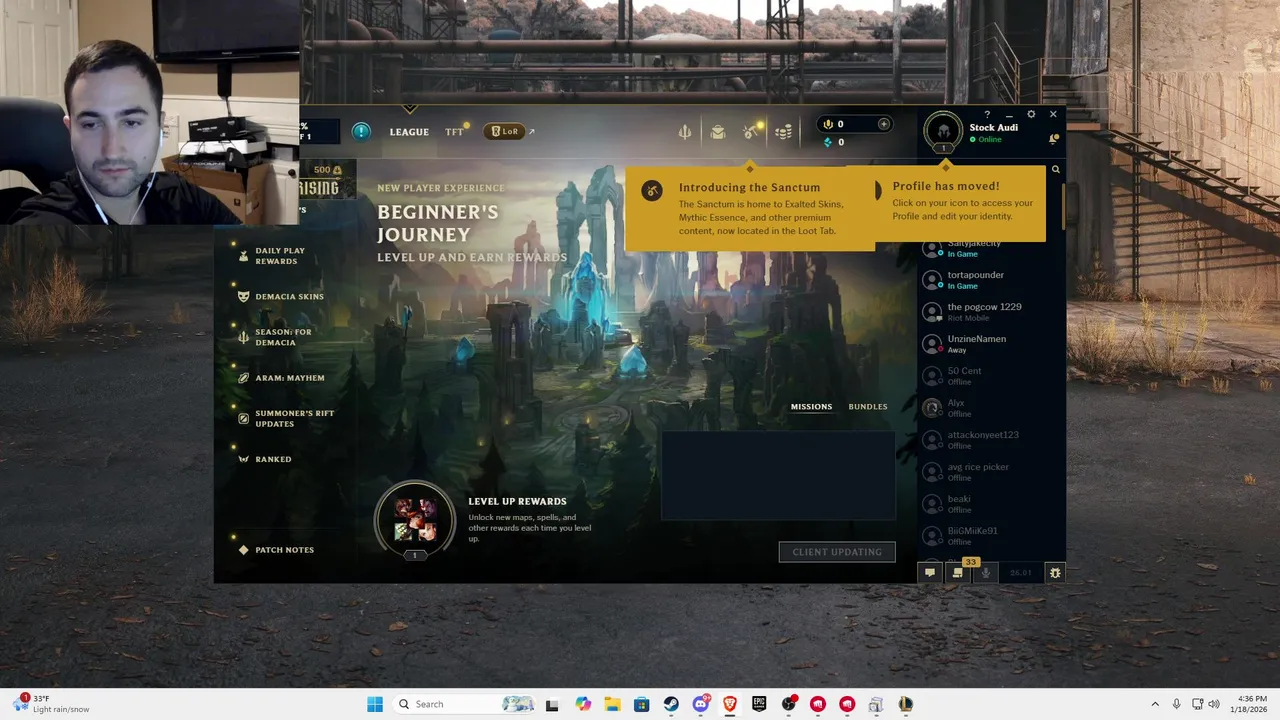Click the bug report icon

click(1054, 573)
